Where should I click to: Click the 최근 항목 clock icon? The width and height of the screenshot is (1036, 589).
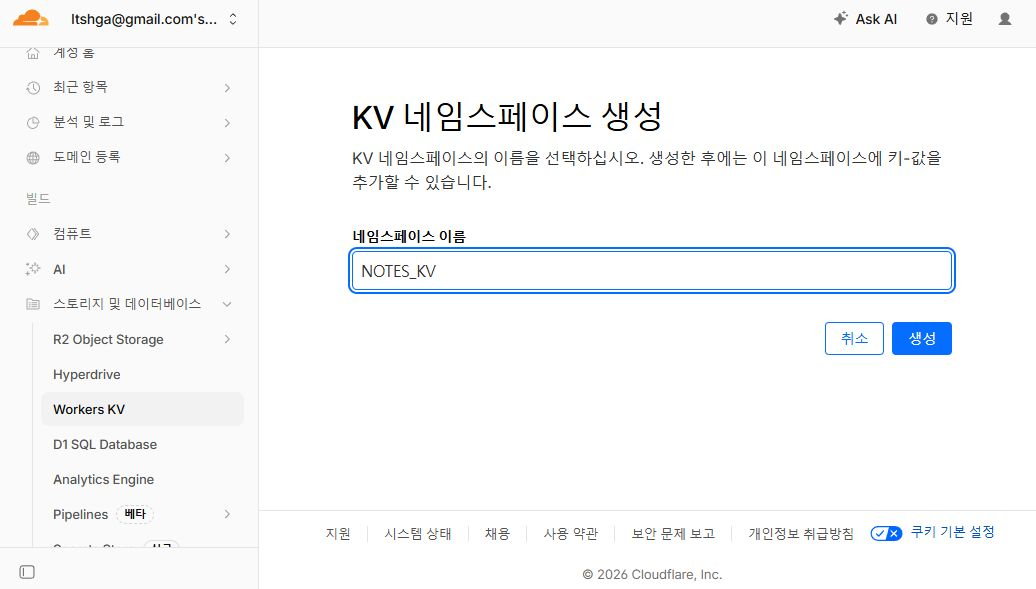33,88
